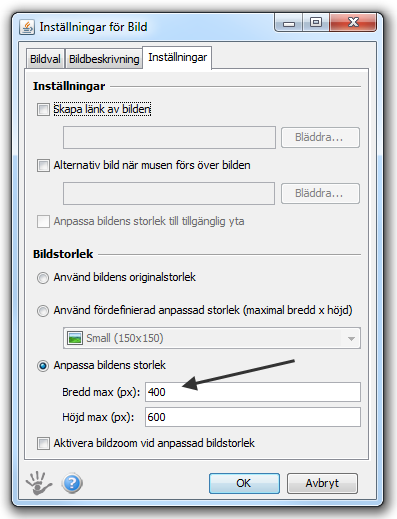Maximize the Inställningar för Bild window
Image resolution: width=397 pixels, height=519 pixels.
coord(316,23)
